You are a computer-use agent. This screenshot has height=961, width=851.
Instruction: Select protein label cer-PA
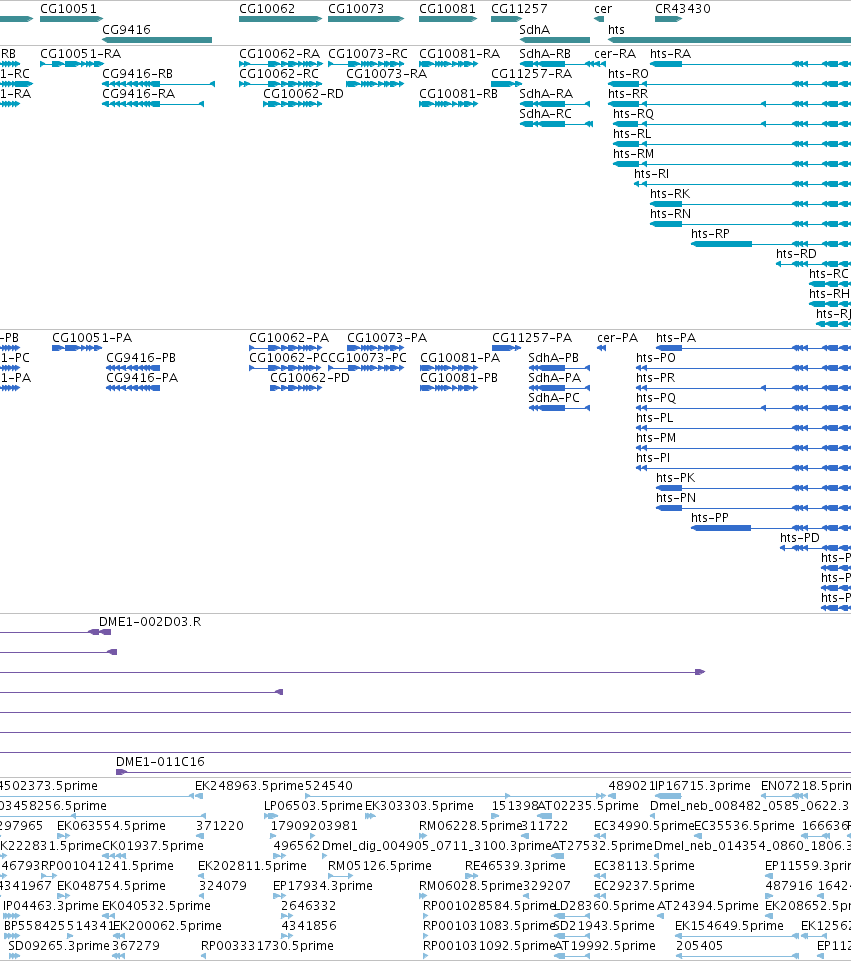coord(618,337)
